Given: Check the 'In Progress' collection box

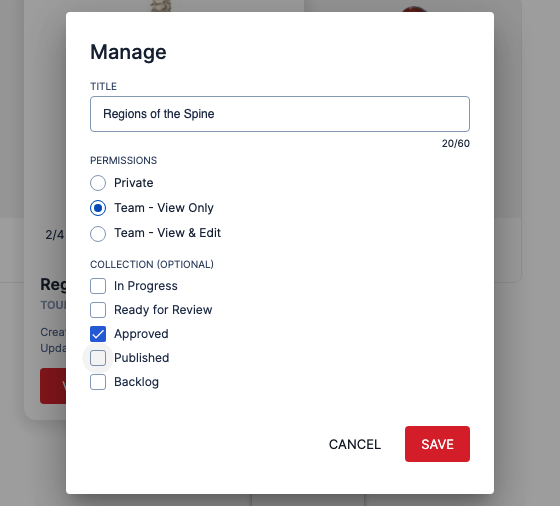Looking at the screenshot, I should [x=98, y=286].
